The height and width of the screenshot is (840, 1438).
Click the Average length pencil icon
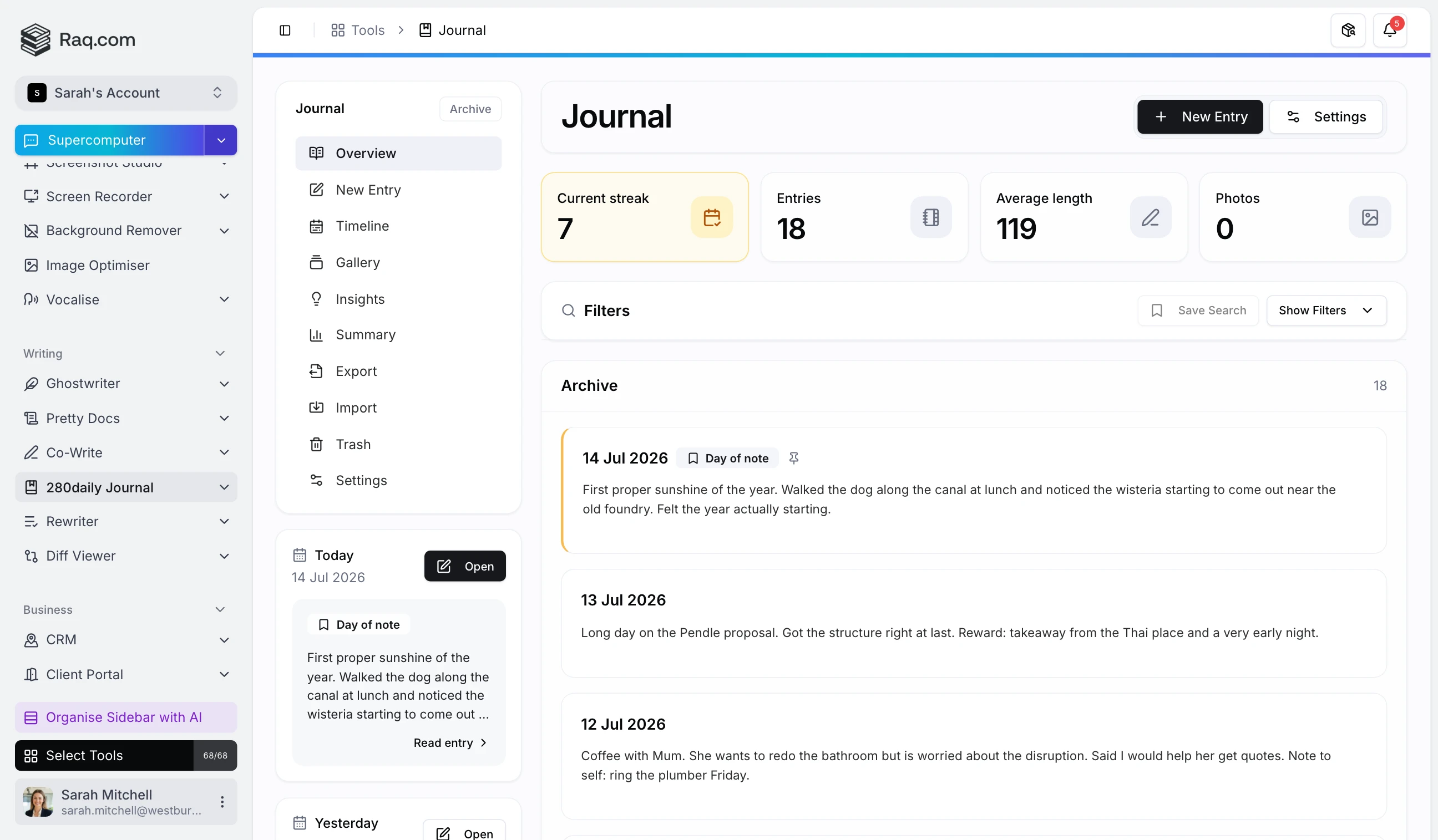(1151, 217)
